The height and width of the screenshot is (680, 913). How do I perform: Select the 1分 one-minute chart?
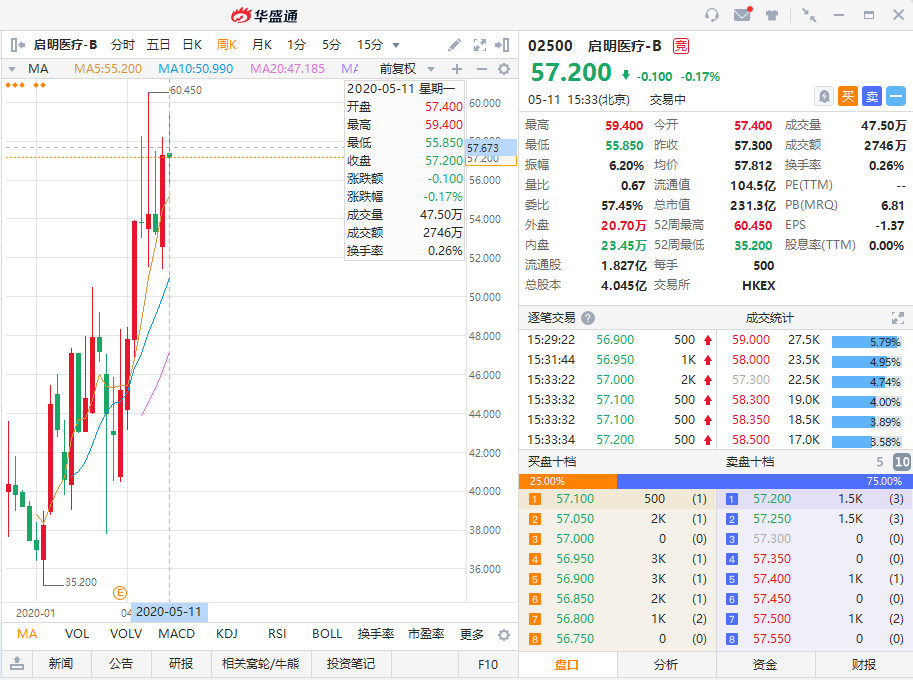296,45
